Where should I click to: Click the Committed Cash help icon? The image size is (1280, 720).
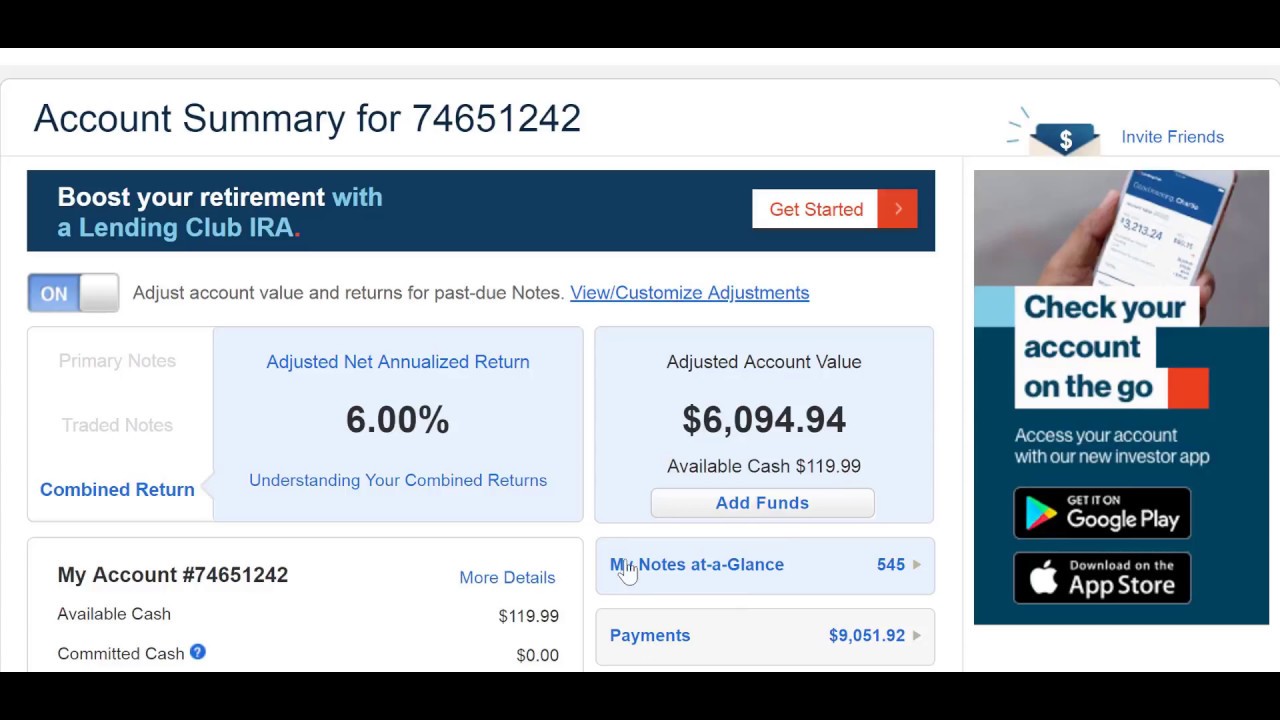[198, 652]
